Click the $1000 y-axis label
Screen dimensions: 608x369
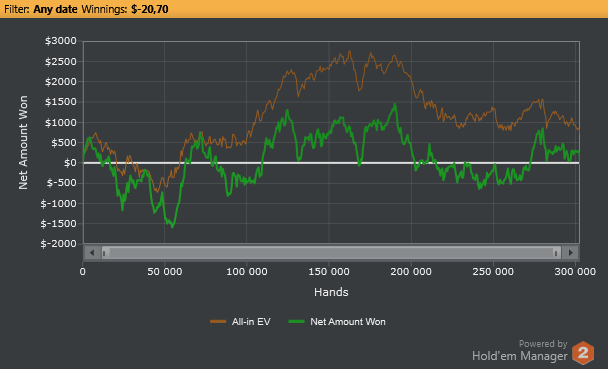tap(61, 122)
